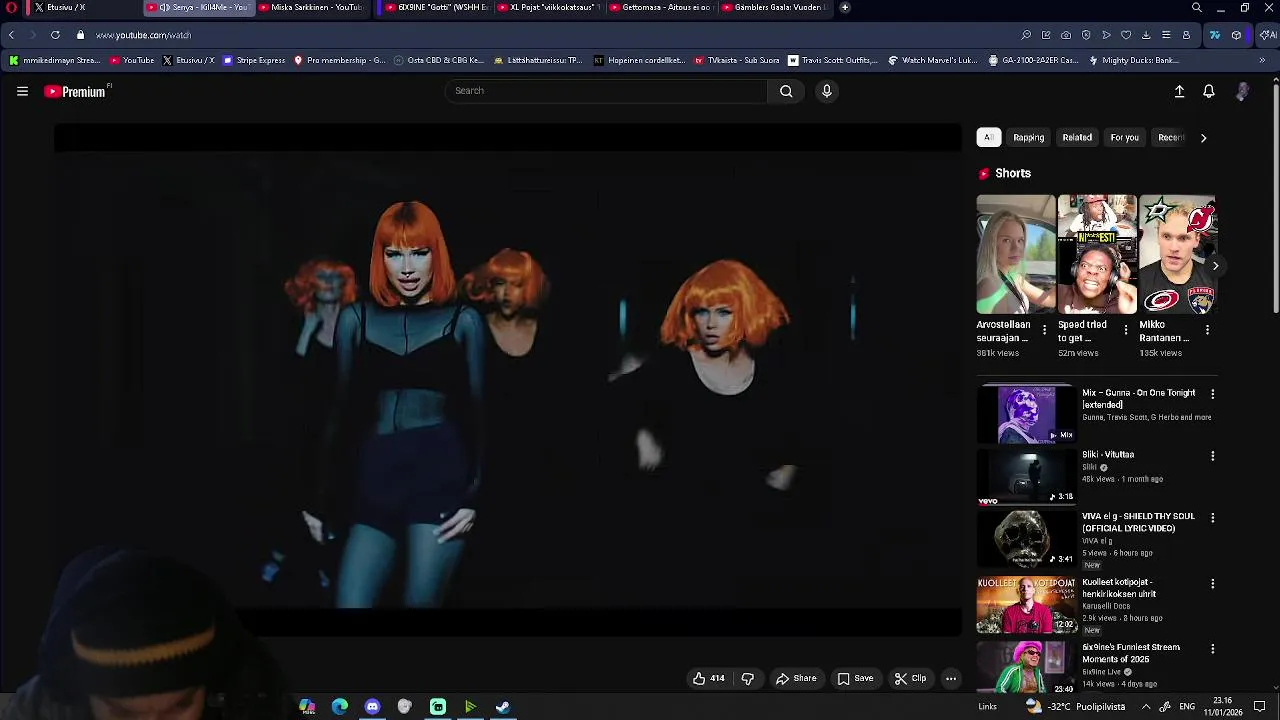Go back in browser history

[11, 35]
